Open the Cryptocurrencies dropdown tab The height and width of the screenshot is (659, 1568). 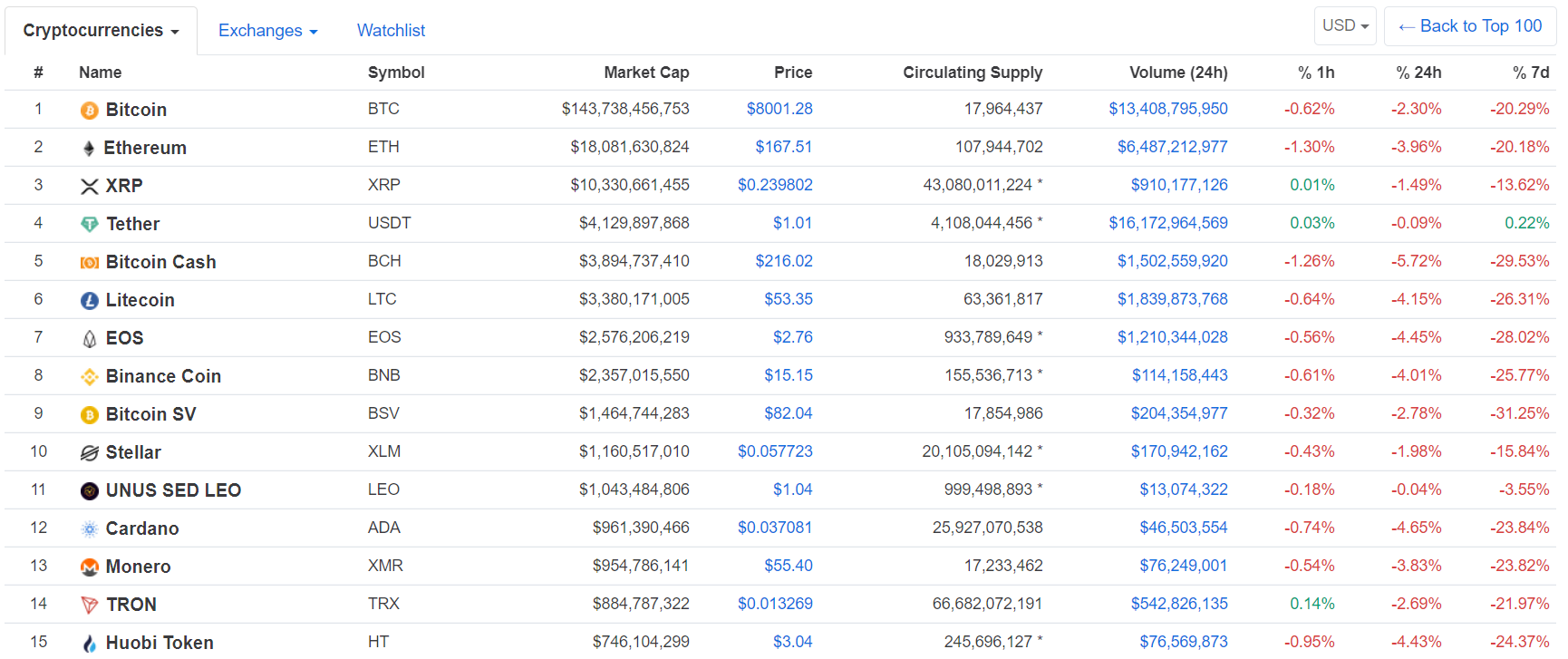tap(101, 31)
